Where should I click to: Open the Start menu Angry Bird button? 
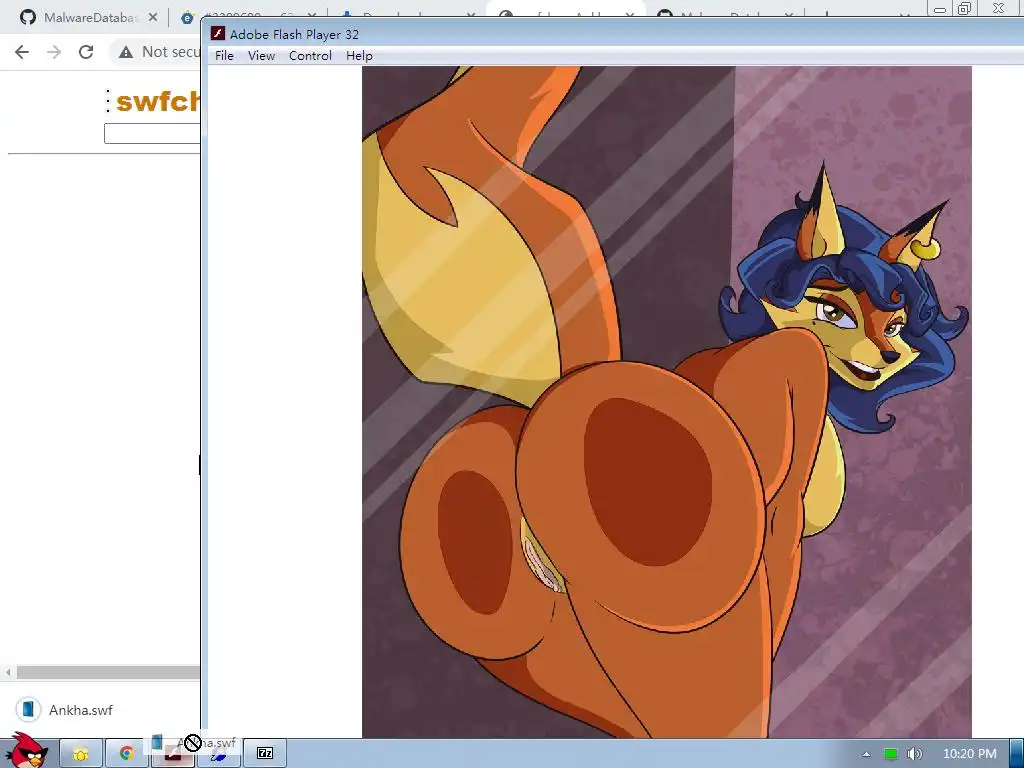[x=27, y=750]
